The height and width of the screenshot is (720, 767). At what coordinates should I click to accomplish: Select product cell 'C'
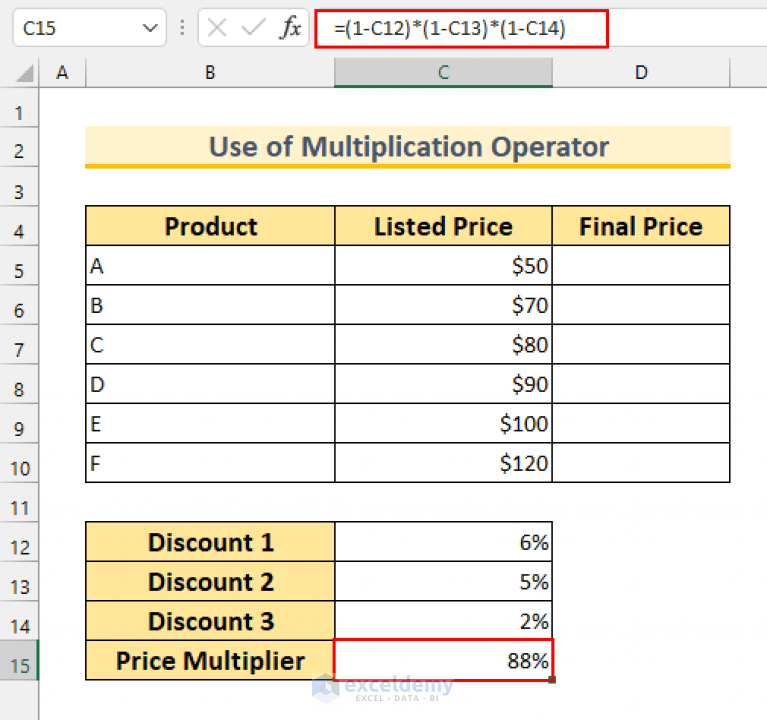[x=210, y=344]
